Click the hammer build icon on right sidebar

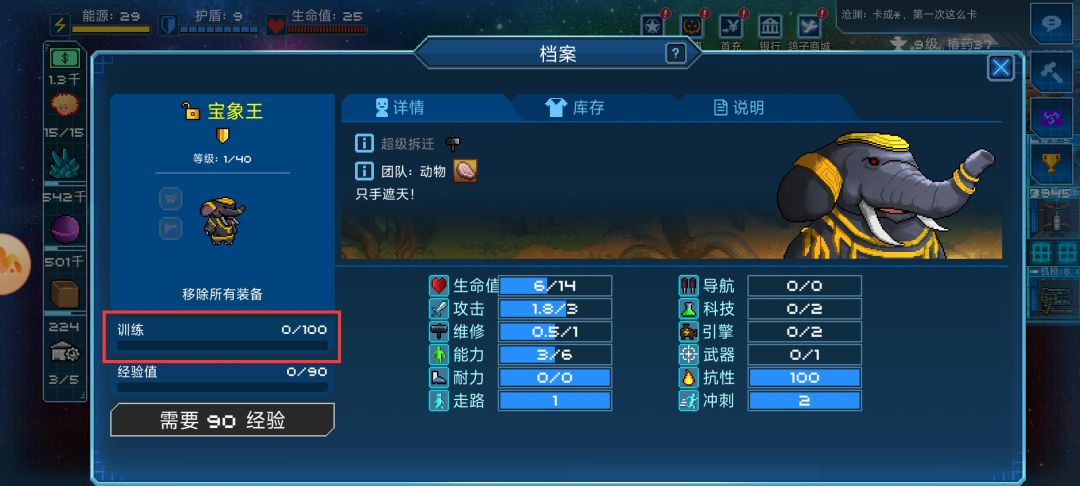pyautogui.click(x=1051, y=72)
